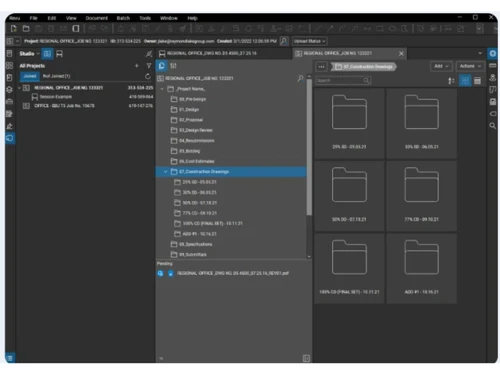Collapse the _Project Name_ root folder
The width and height of the screenshot is (500, 375).
(x=162, y=89)
